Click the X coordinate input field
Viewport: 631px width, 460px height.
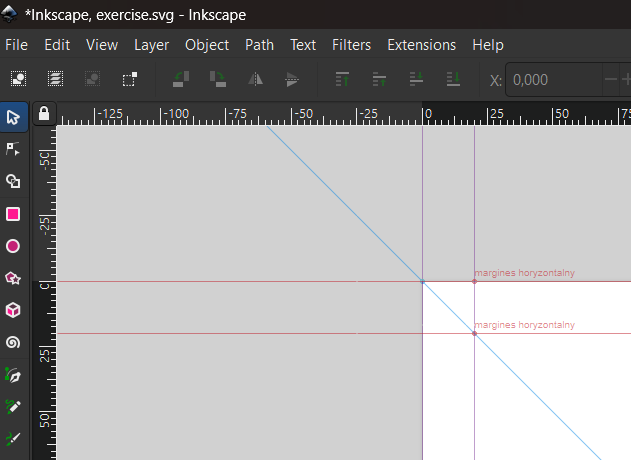click(554, 80)
